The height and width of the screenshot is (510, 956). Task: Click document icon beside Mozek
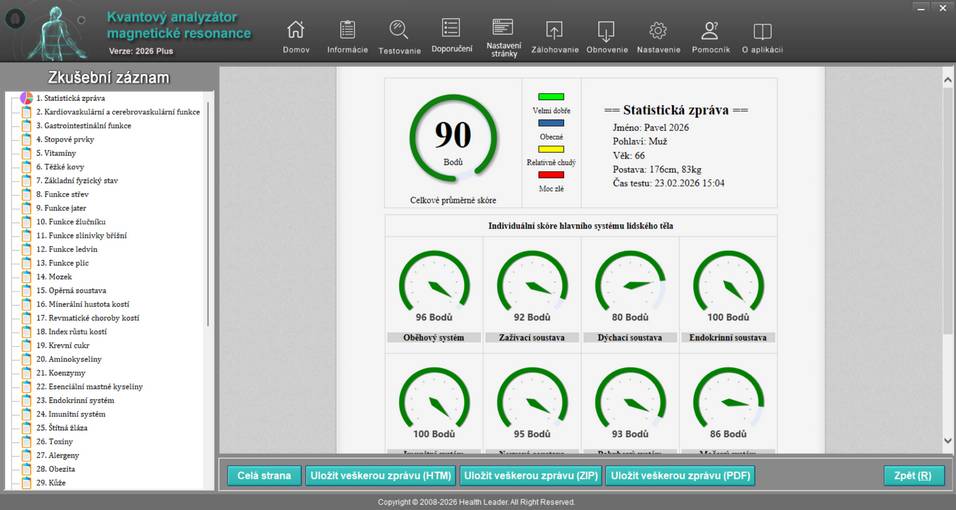(x=26, y=276)
